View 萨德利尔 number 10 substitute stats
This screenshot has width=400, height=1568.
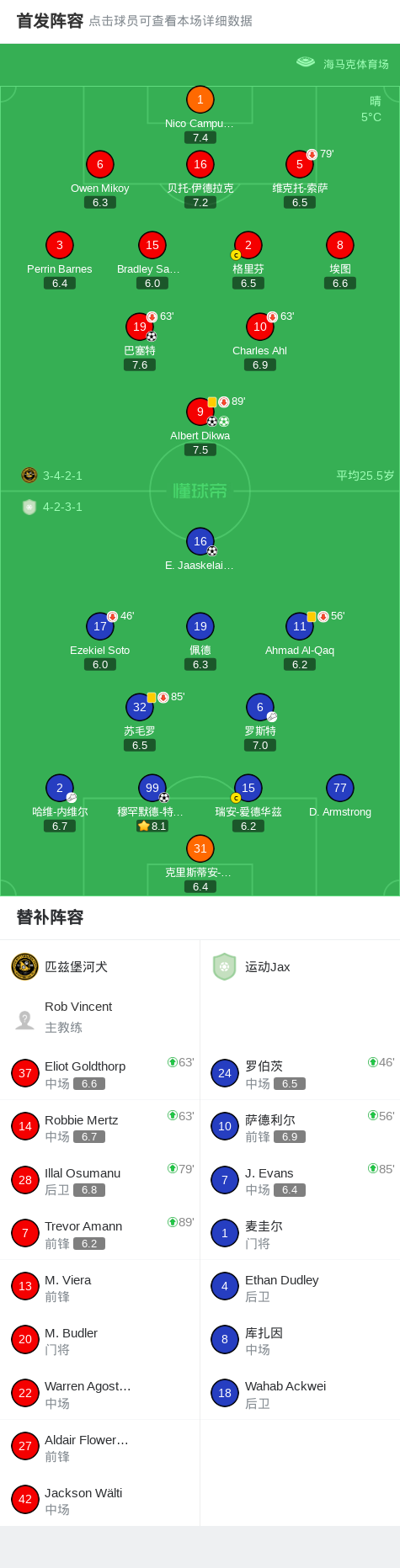[300, 1126]
